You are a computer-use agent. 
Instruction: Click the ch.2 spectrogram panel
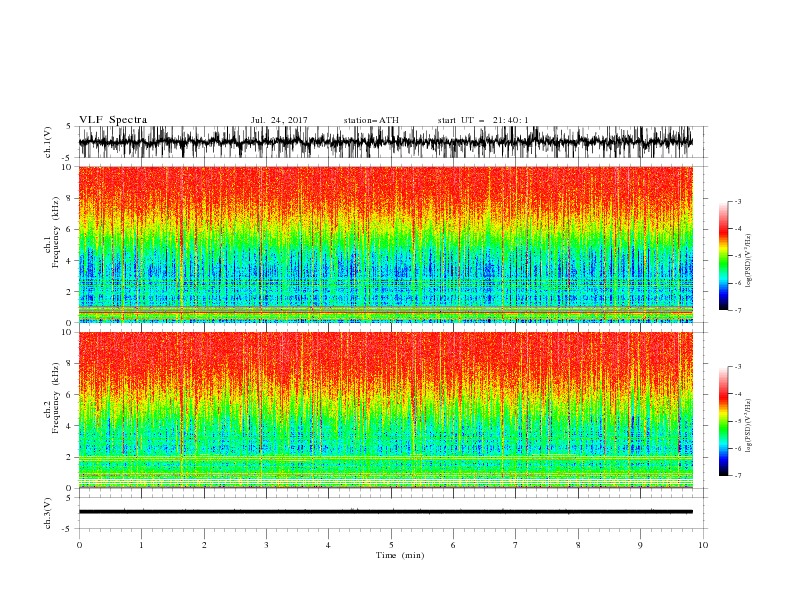pyautogui.click(x=386, y=410)
